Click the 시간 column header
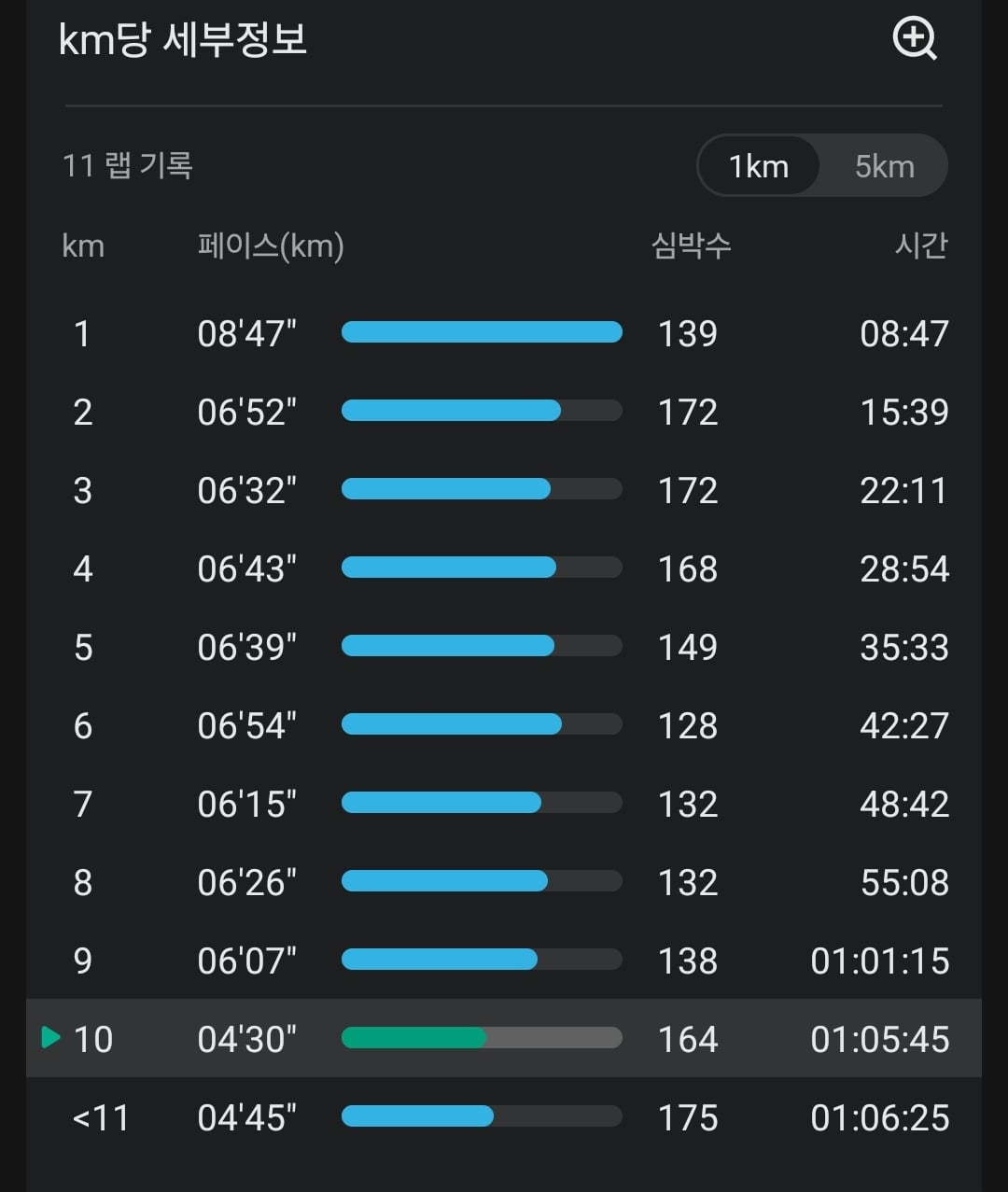Viewport: 1008px width, 1192px height. click(921, 245)
